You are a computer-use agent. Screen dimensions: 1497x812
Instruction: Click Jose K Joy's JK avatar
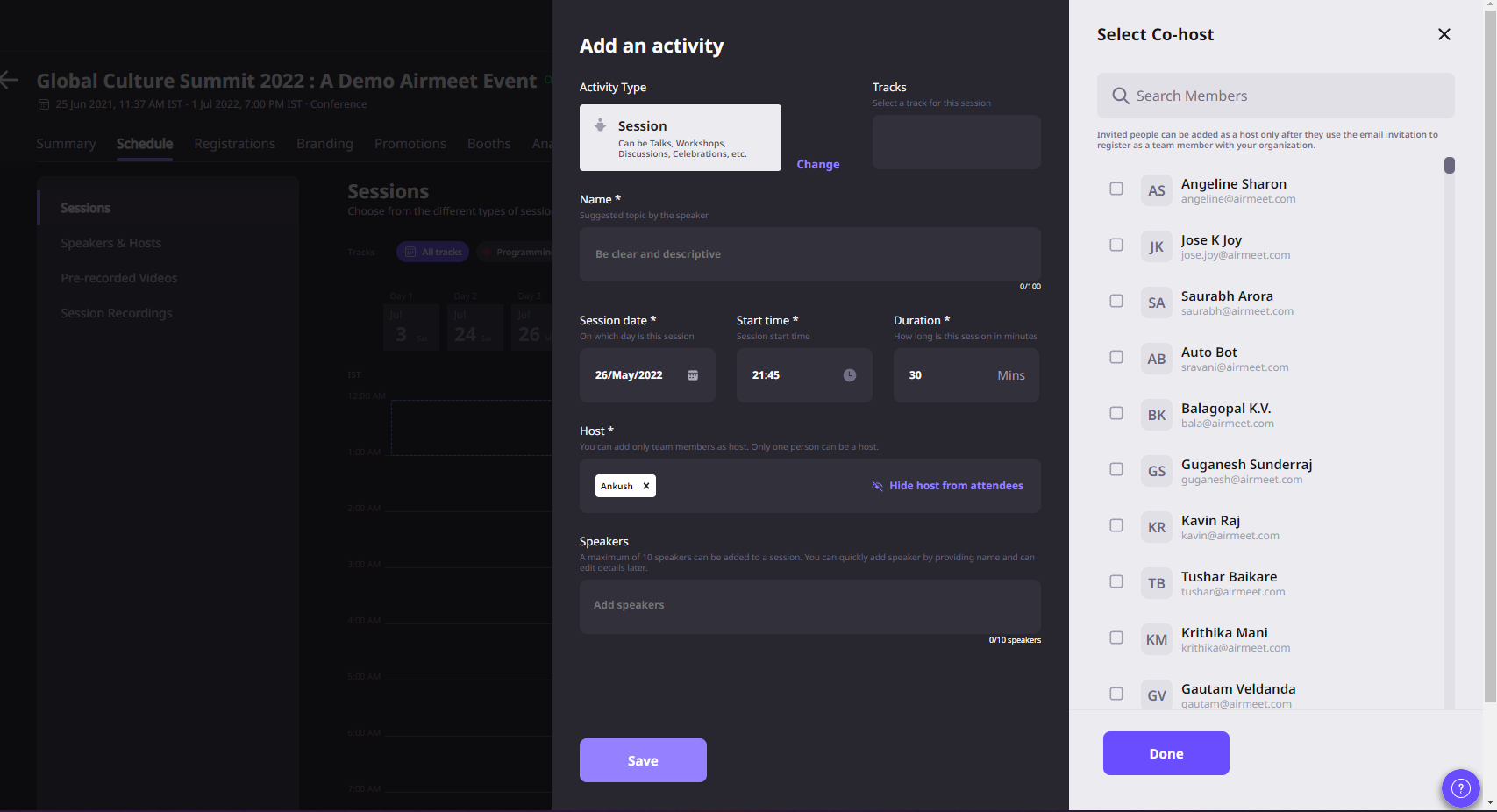tap(1157, 246)
